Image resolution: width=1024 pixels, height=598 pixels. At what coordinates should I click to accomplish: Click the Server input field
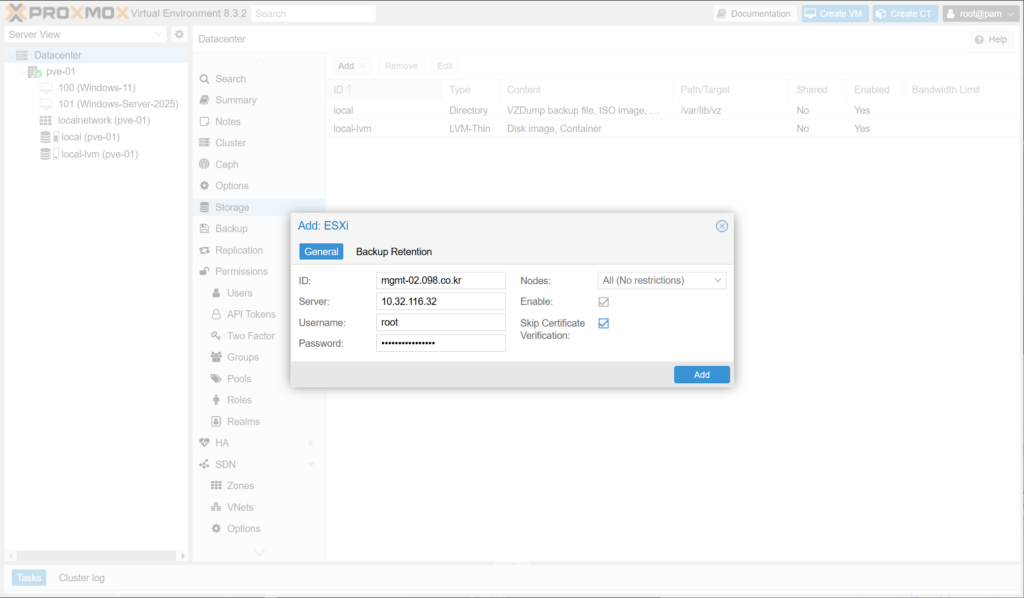tap(440, 302)
